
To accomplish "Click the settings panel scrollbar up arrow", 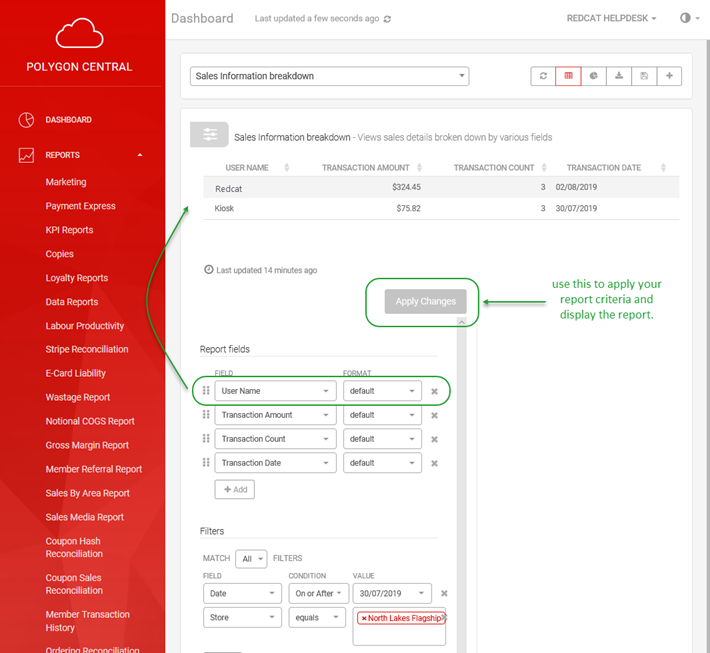I will coord(461,322).
